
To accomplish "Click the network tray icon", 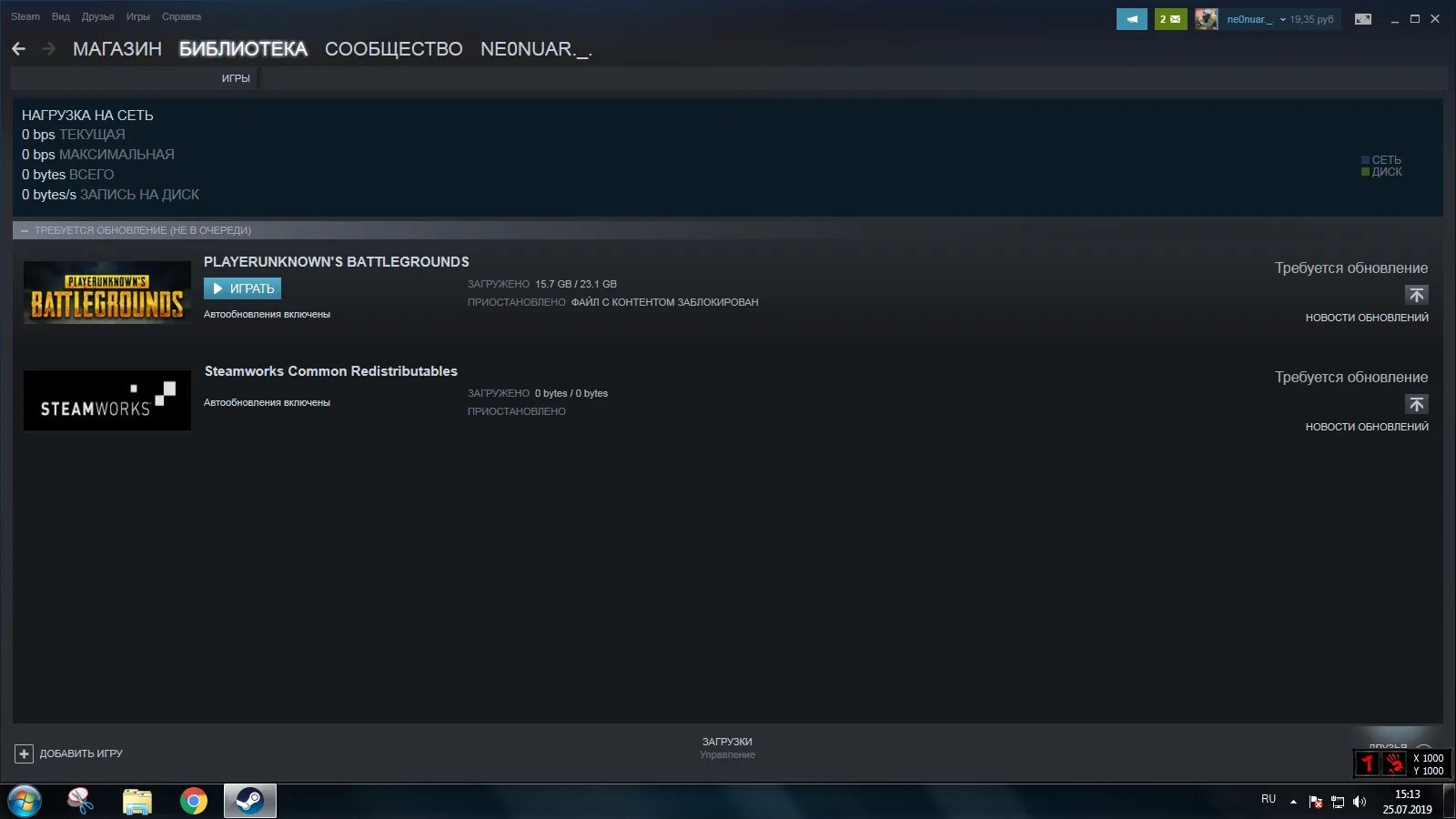I will [1338, 802].
